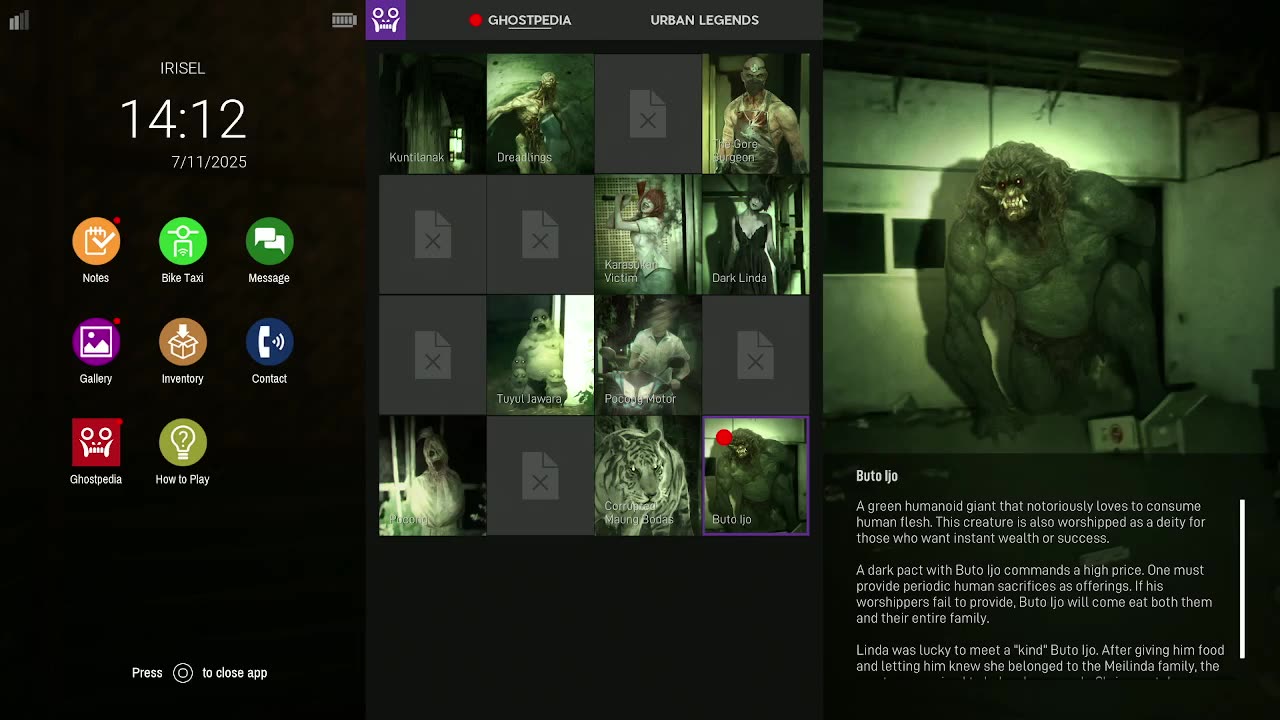Click the large Buto Ijo illustration
The image size is (1280, 720).
[x=1051, y=228]
